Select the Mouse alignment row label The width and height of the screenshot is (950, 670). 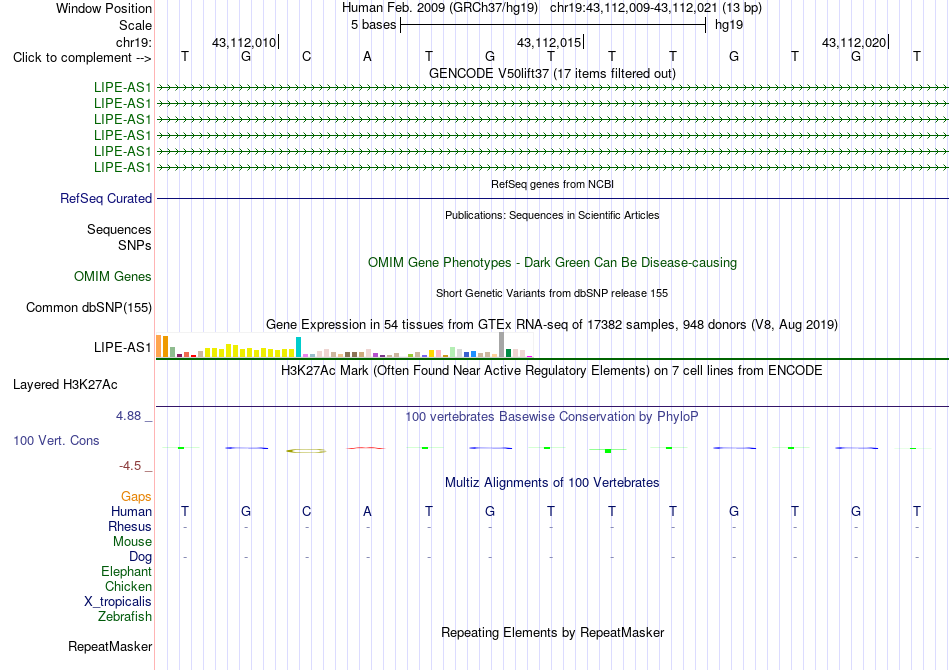132,542
